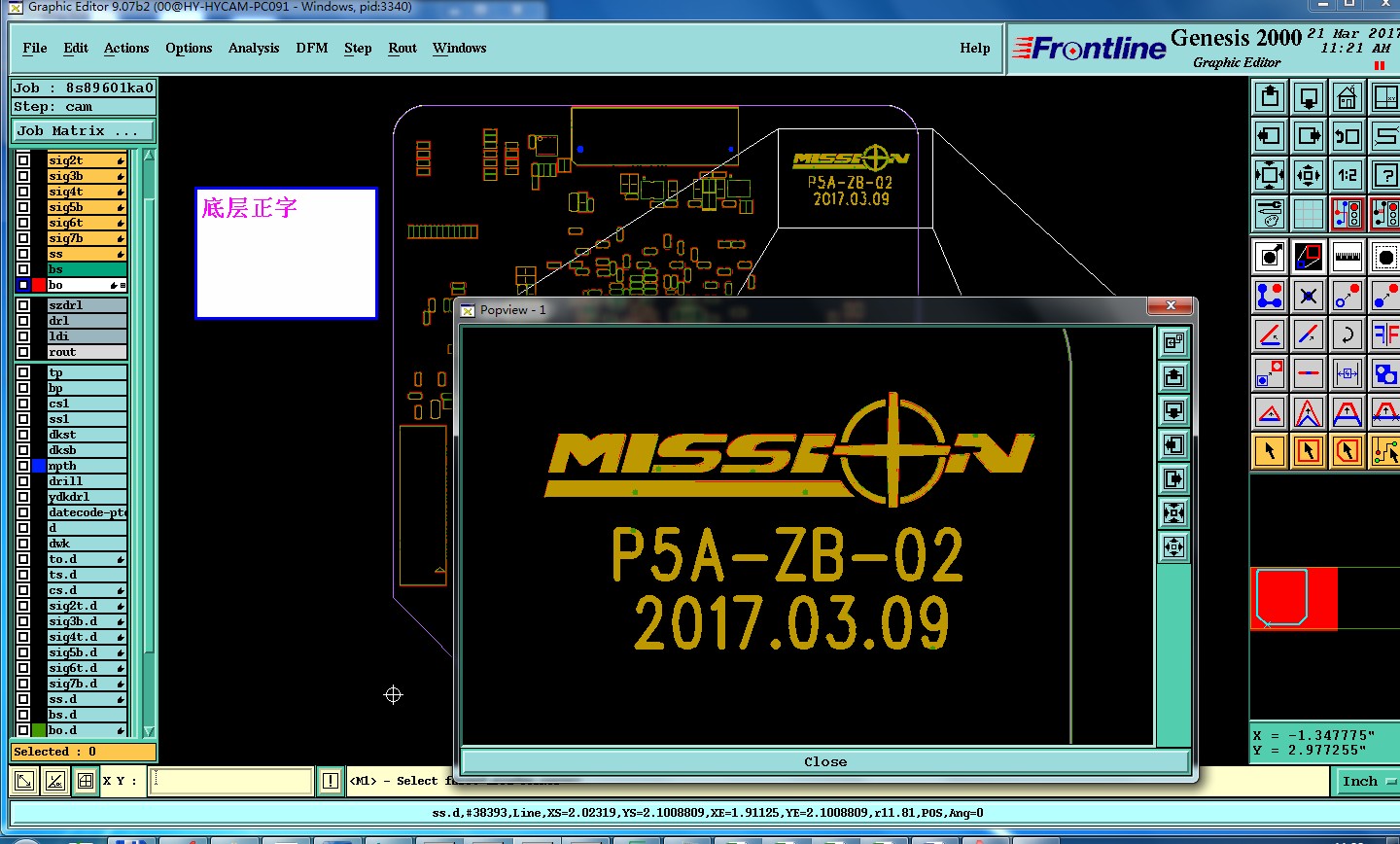Click the snap grid window icon
Screen dimensions: 1400x844
[x=86, y=781]
